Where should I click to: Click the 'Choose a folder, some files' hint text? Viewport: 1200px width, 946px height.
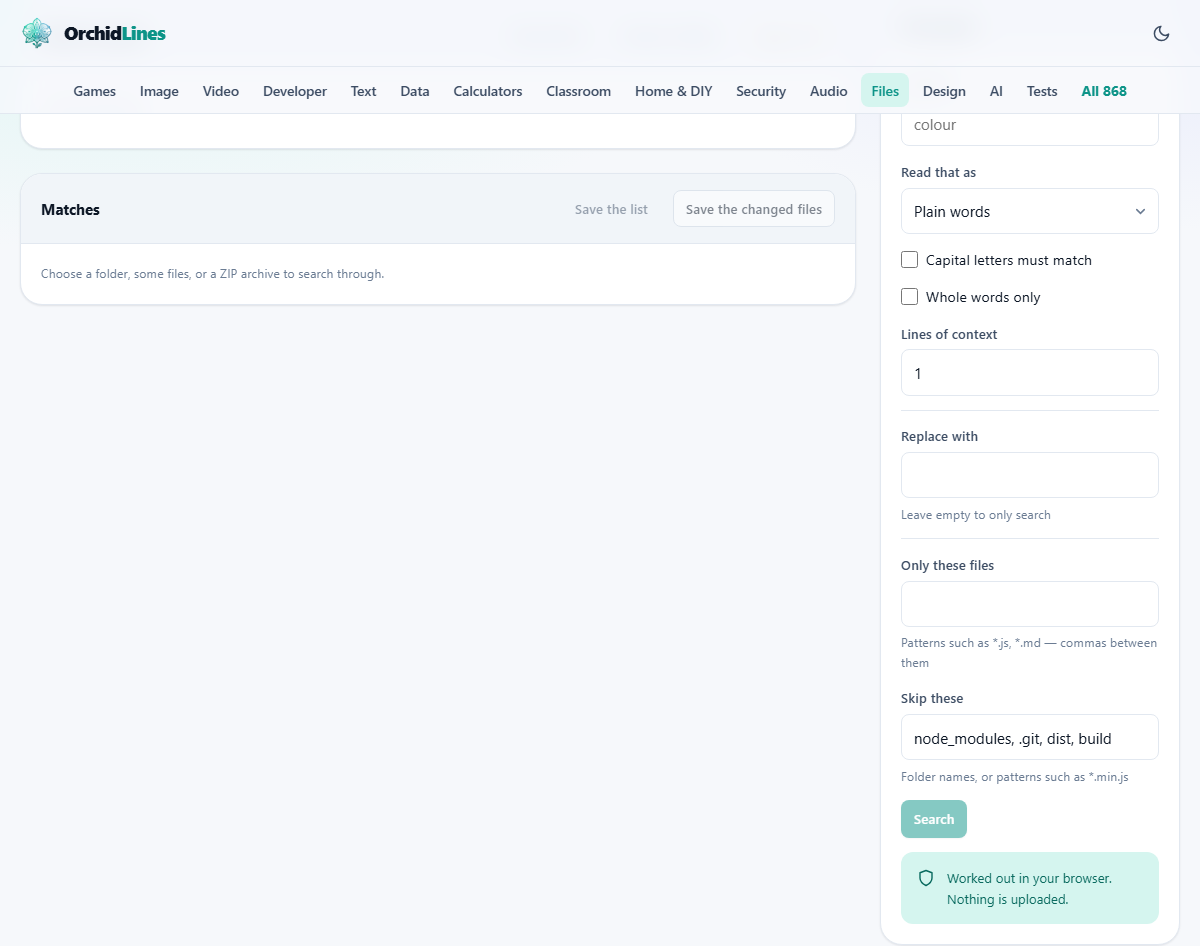pos(212,273)
